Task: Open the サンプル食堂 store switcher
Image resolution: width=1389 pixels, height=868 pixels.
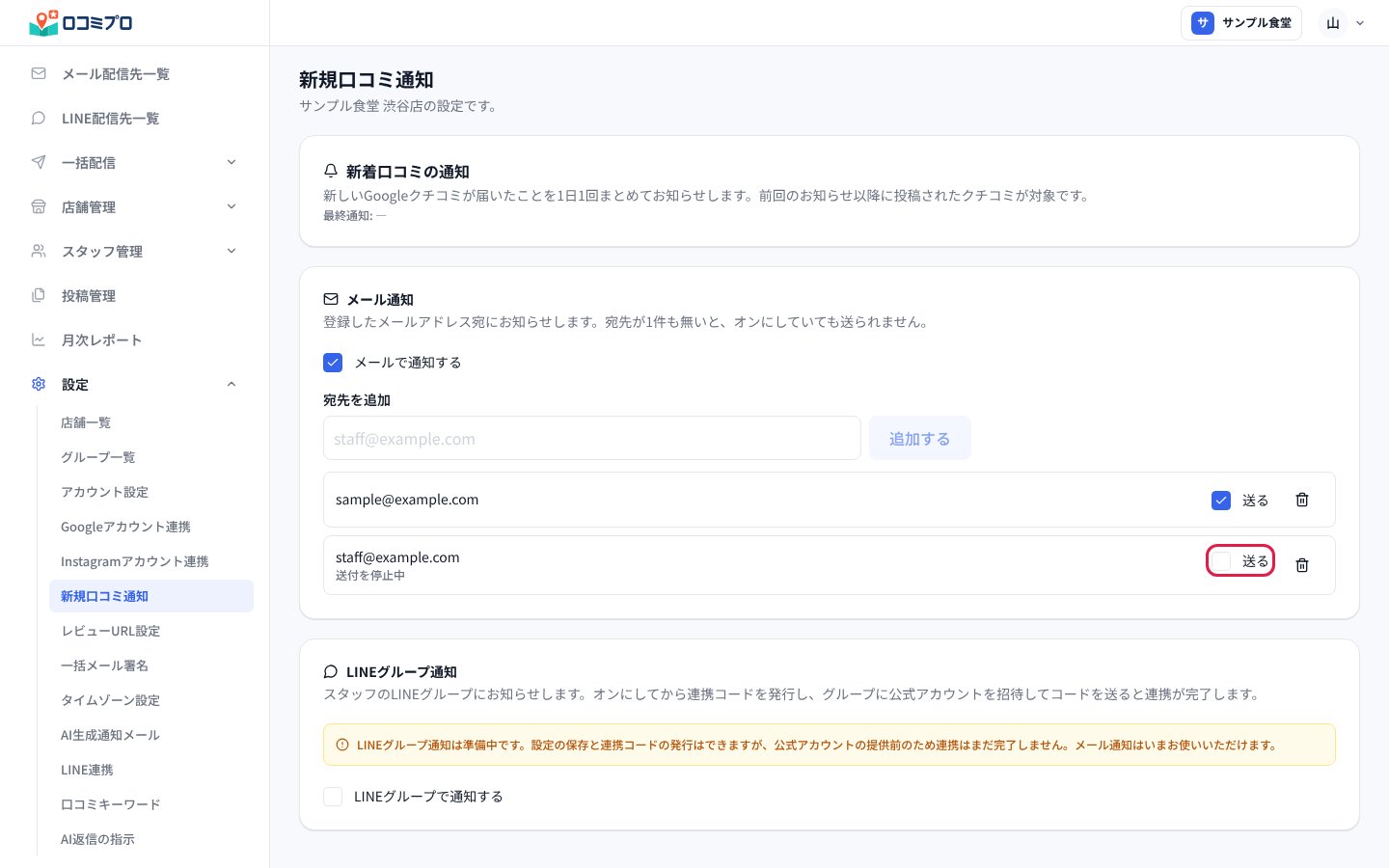Action: click(1241, 23)
